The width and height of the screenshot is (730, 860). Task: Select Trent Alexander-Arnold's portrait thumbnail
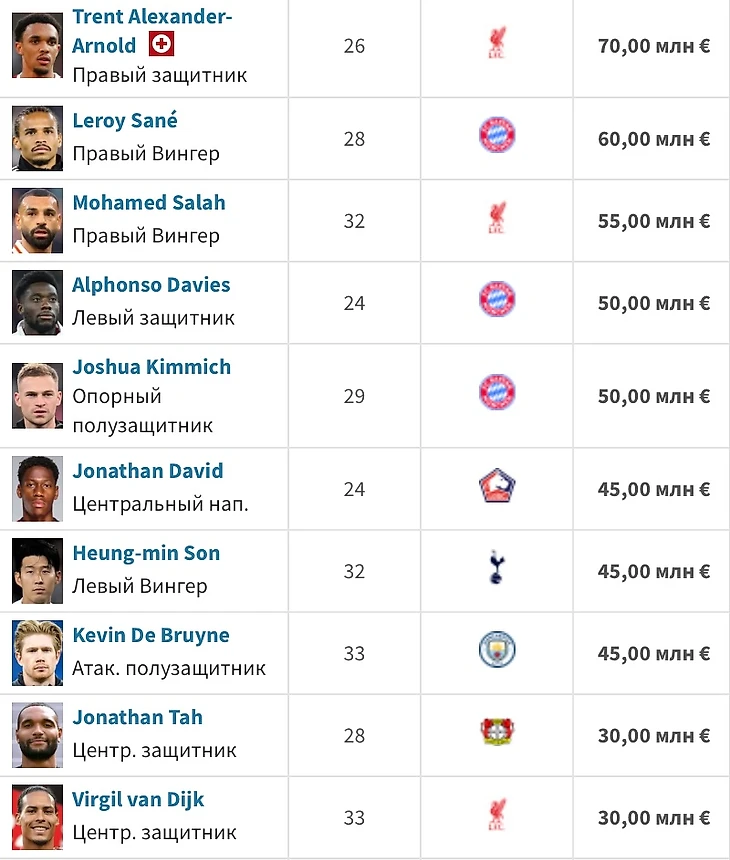(38, 46)
